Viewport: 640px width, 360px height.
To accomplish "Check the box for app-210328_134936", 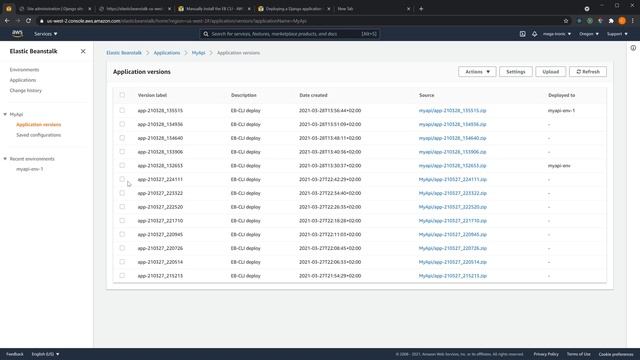I will pos(122,124).
